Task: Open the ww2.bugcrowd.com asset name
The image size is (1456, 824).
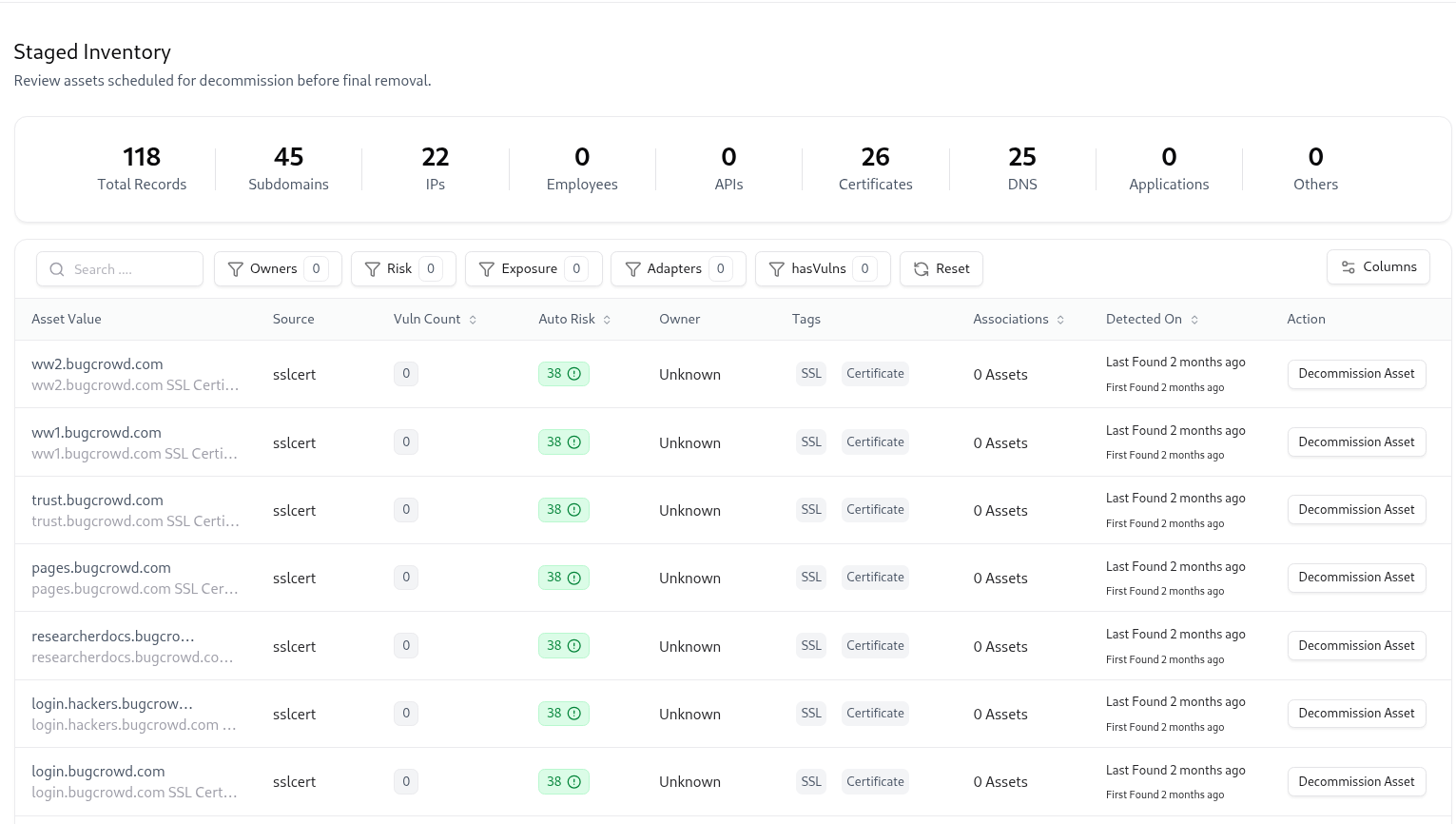Action: point(97,364)
